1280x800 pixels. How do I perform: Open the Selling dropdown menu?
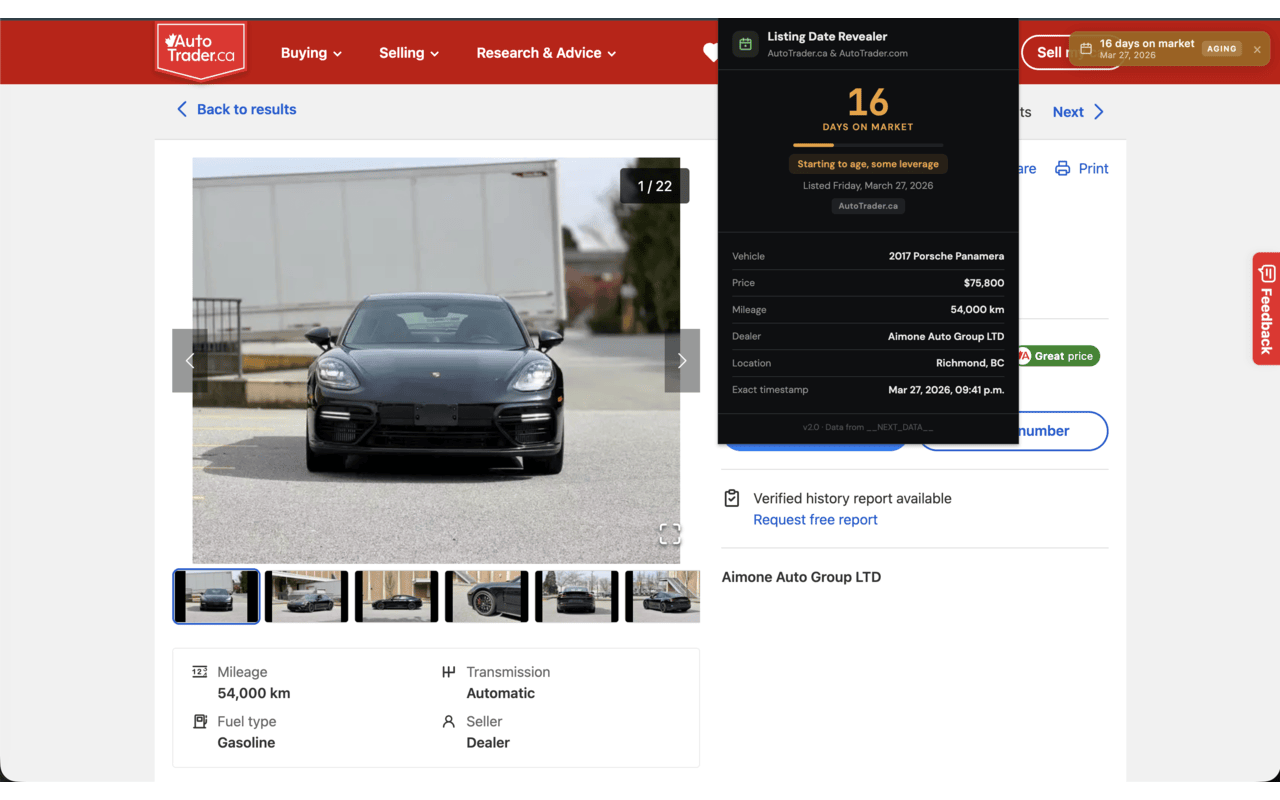pyautogui.click(x=409, y=53)
